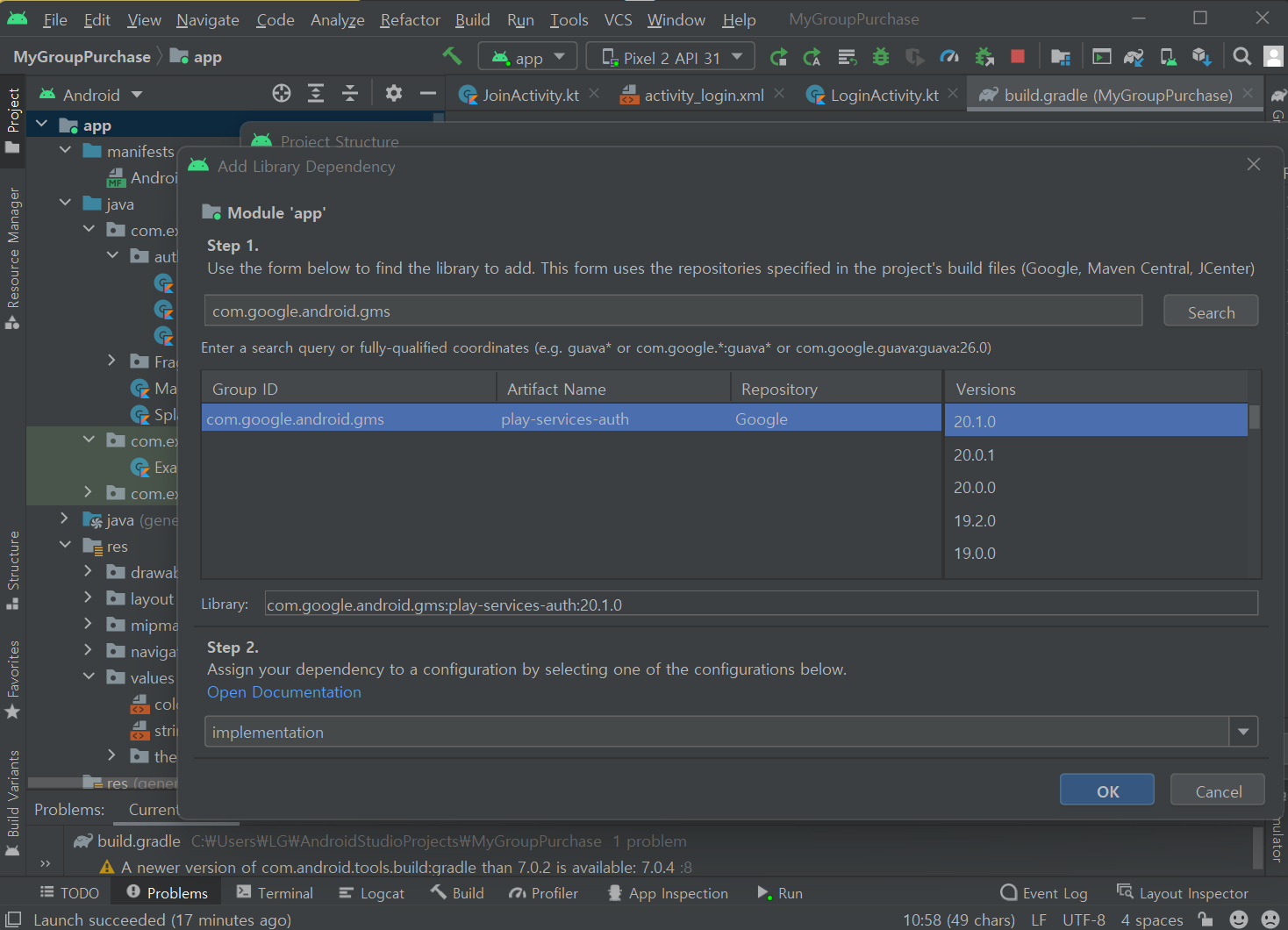The width and height of the screenshot is (1288, 930).
Task: Open the Android project view dropdown
Action: [x=90, y=94]
